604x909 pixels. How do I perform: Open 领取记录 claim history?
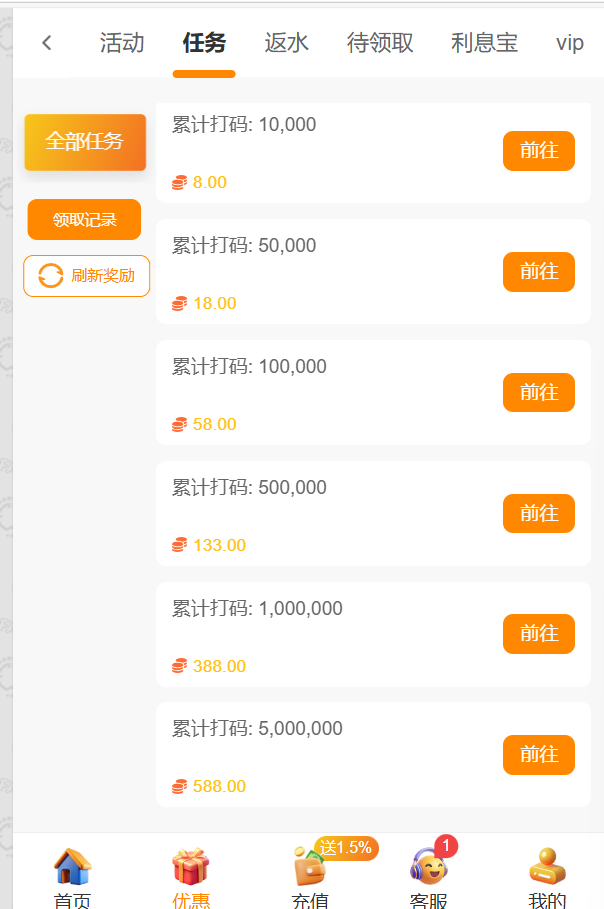[84, 220]
